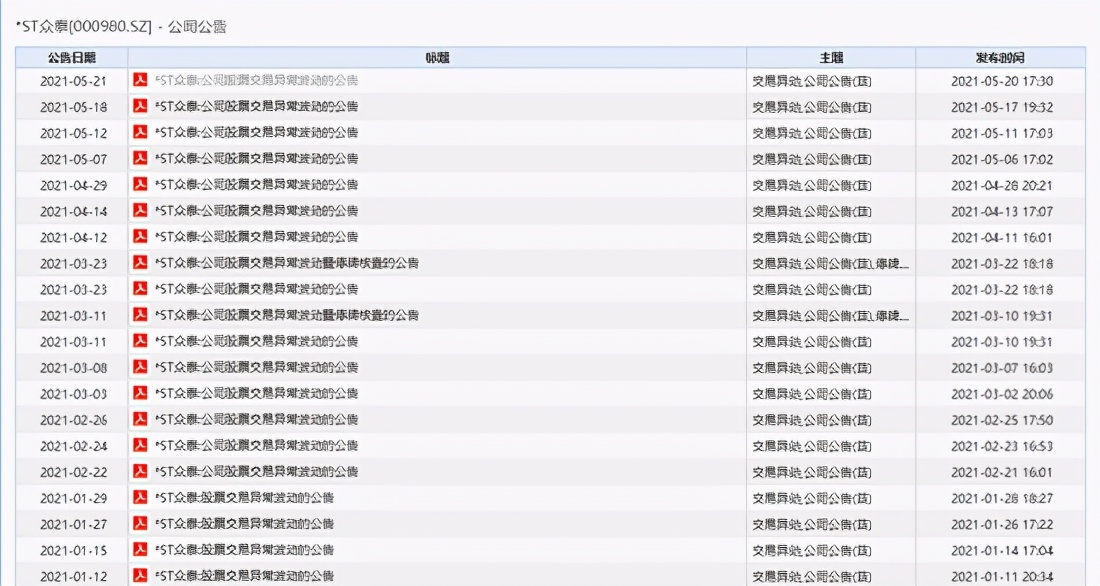Open the announcement title dated 2021-05-12
The image size is (1100, 586).
point(256,133)
